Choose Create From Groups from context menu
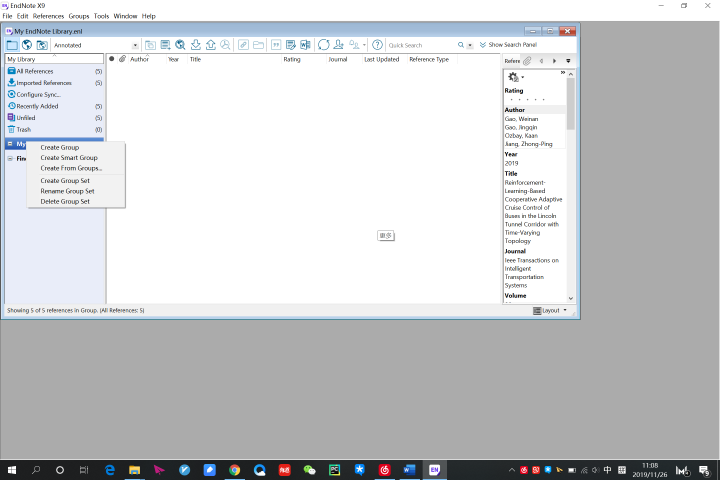Image resolution: width=720 pixels, height=480 pixels. (76, 168)
